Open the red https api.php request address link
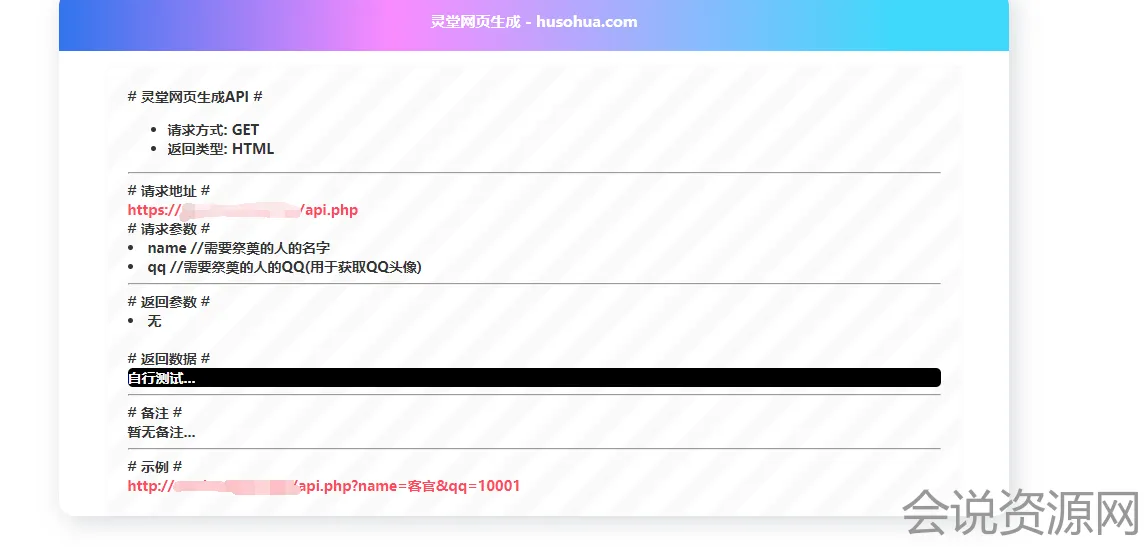 (x=243, y=210)
